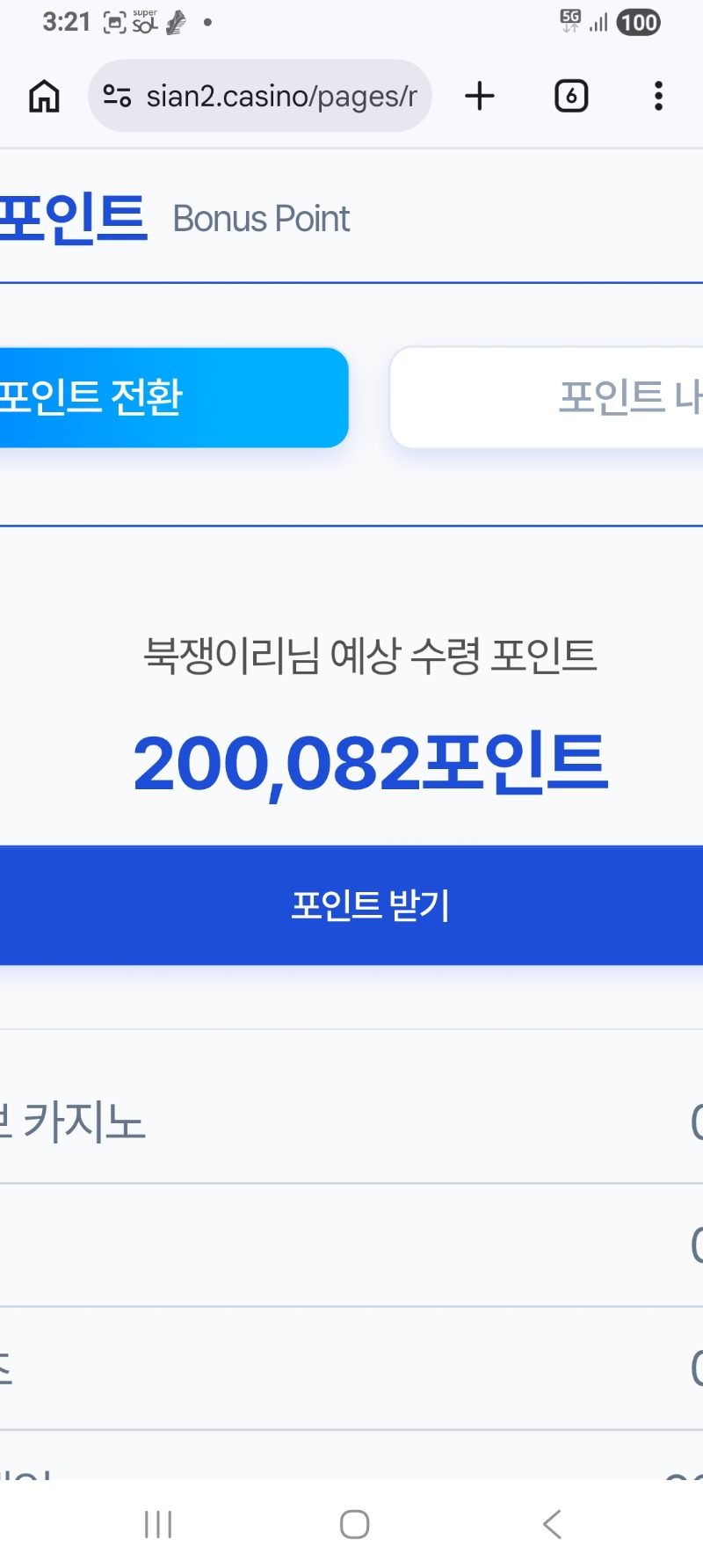
Task: Tap the 예상 수령 포인트 label
Action: click(x=463, y=656)
